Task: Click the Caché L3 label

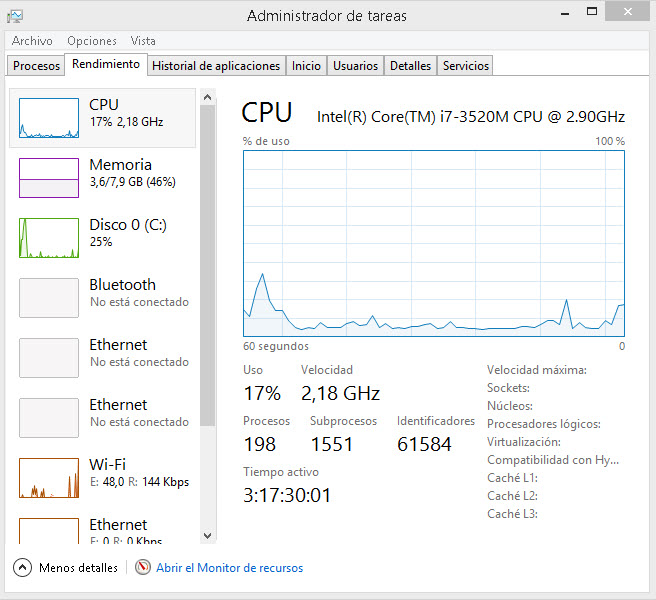Action: tap(512, 514)
